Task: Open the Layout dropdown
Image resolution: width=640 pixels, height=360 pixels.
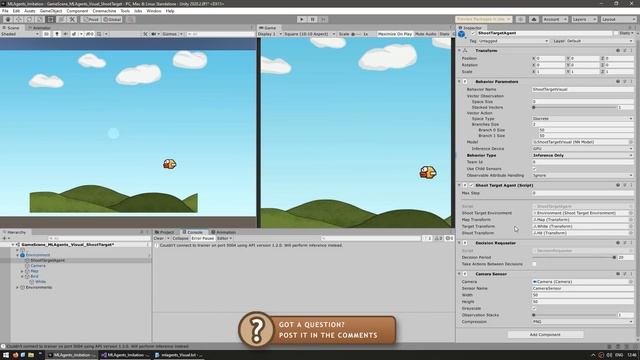Action: [x=618, y=19]
